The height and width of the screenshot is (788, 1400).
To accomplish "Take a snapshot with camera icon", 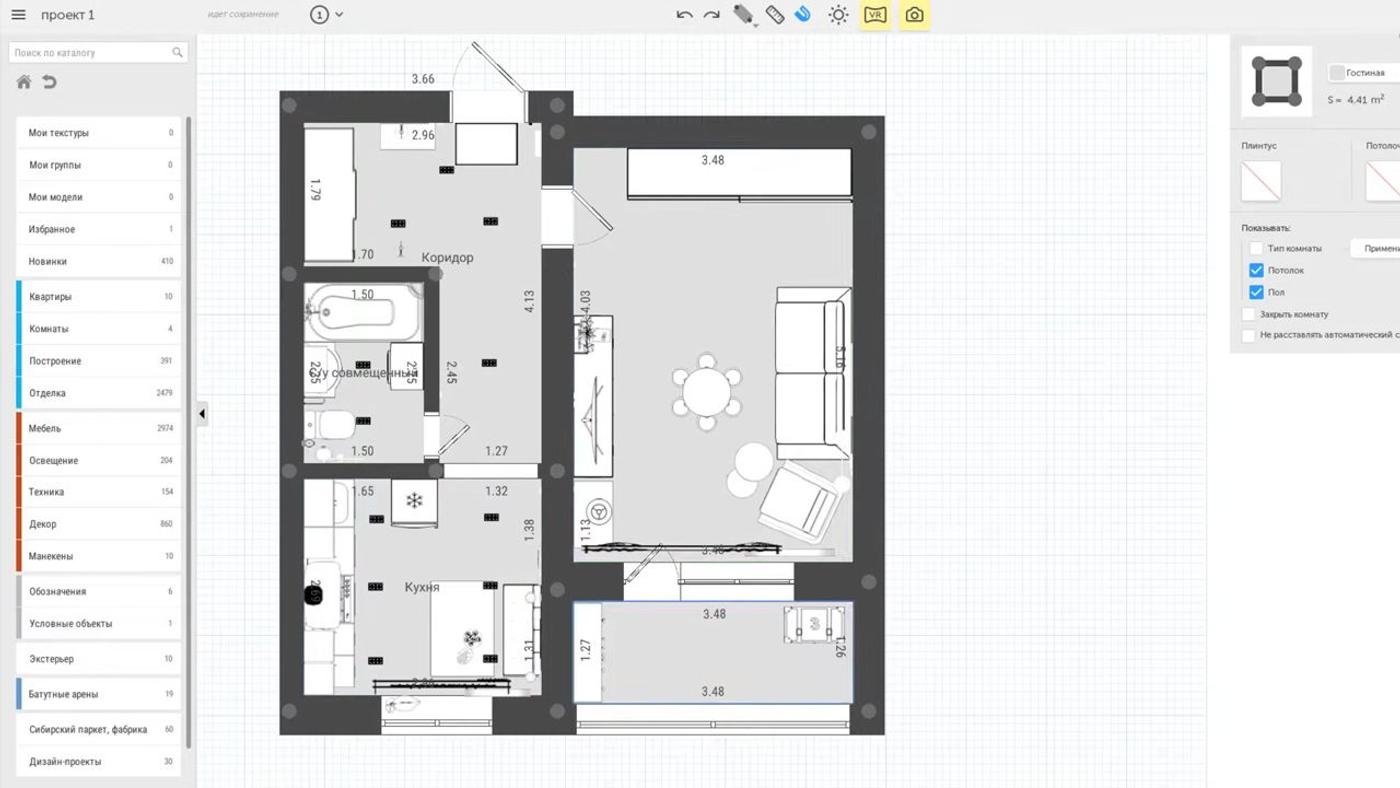I will [914, 15].
